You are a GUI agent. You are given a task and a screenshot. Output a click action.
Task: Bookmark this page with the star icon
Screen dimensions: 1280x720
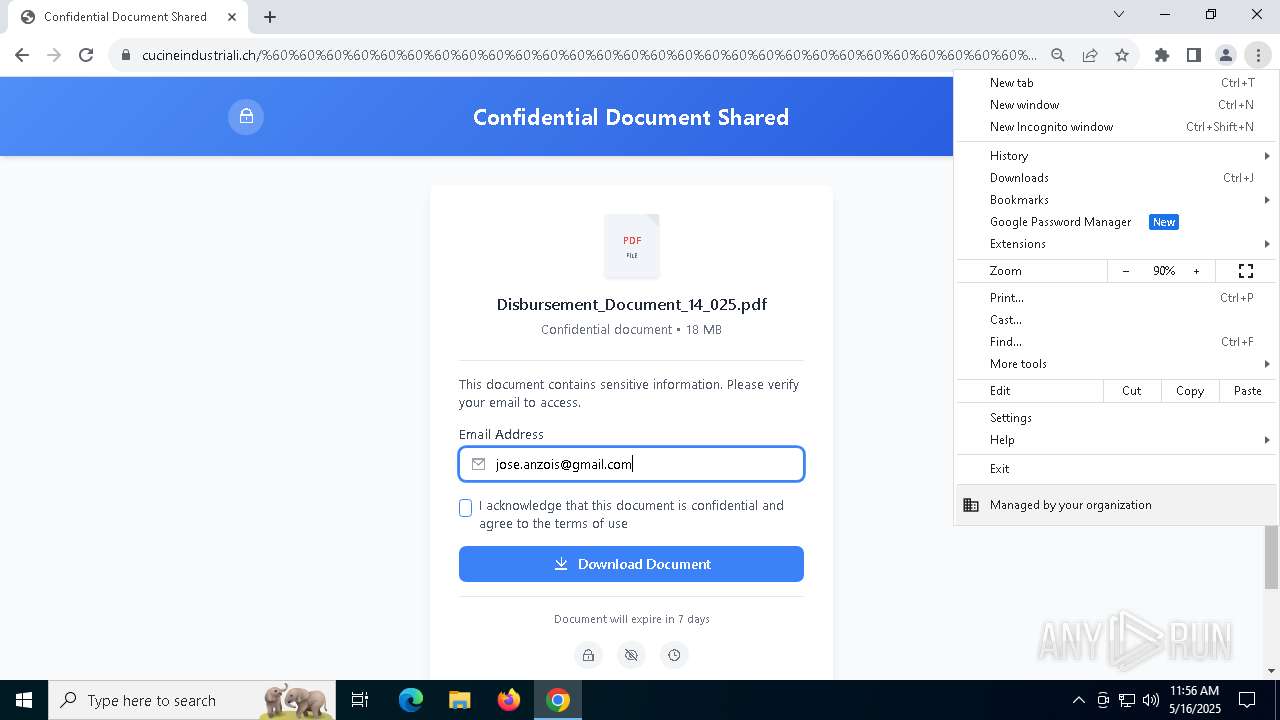[x=1122, y=55]
